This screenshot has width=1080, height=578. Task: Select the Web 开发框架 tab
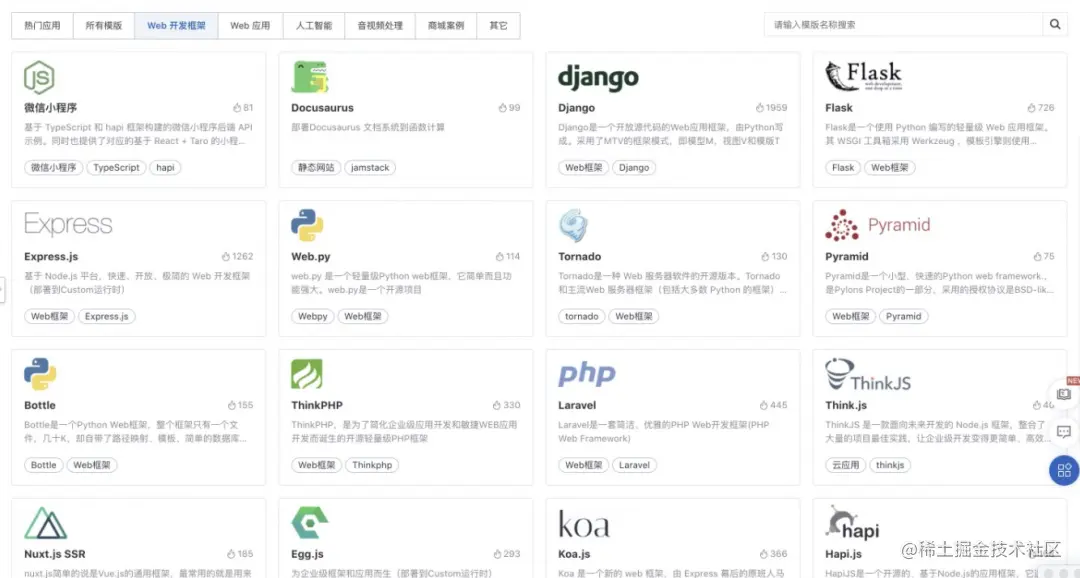(176, 25)
